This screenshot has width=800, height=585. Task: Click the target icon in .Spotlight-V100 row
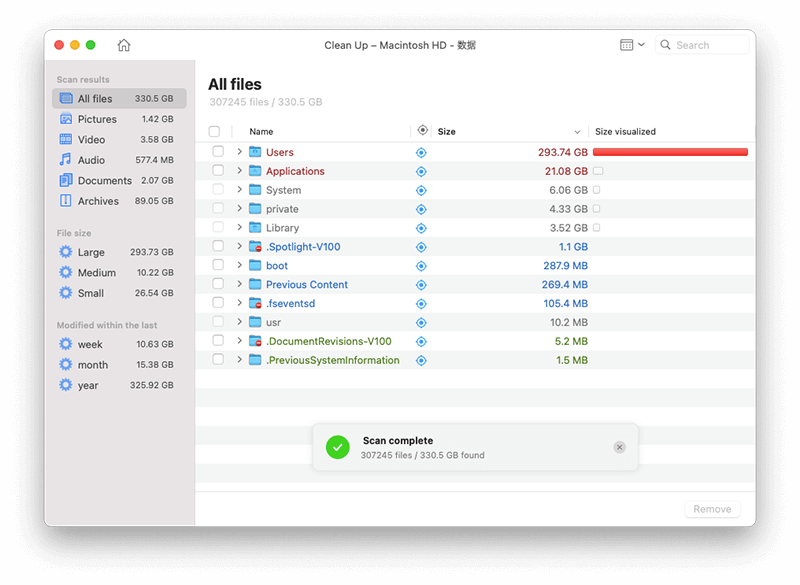pos(421,247)
